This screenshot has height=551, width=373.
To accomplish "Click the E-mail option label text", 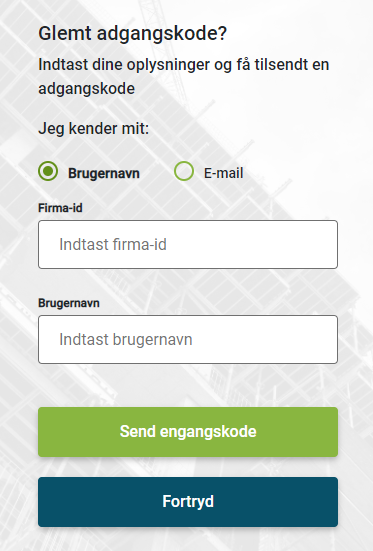I will [224, 173].
